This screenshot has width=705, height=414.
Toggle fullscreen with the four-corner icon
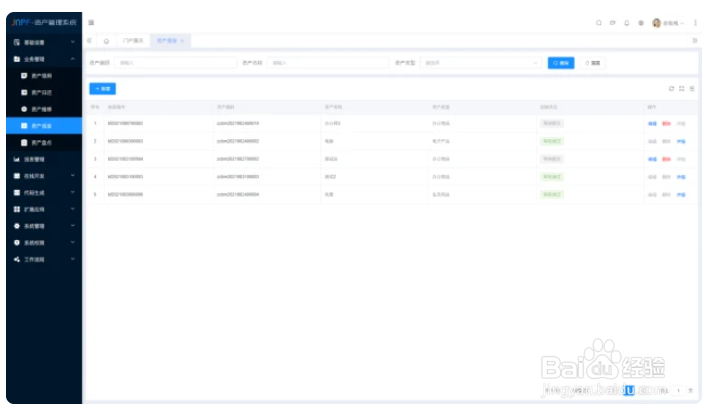682,89
